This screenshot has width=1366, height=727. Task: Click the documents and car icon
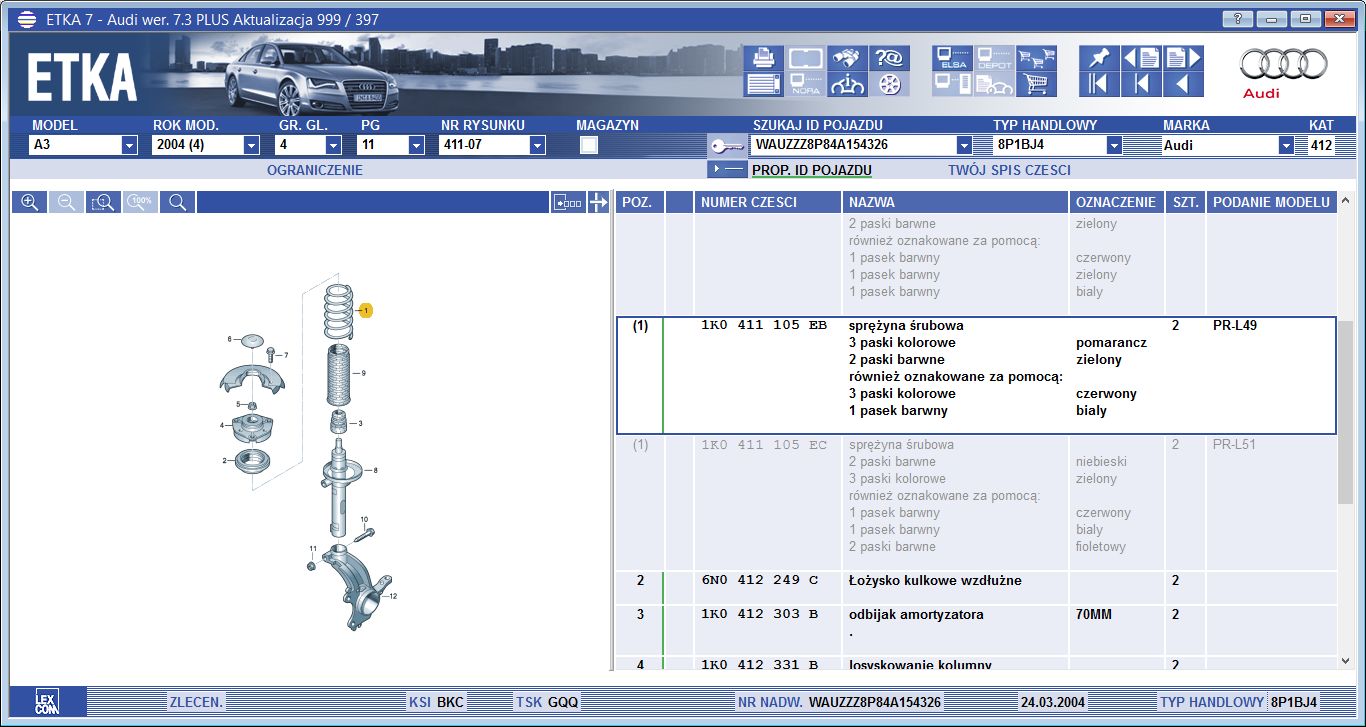[994, 84]
